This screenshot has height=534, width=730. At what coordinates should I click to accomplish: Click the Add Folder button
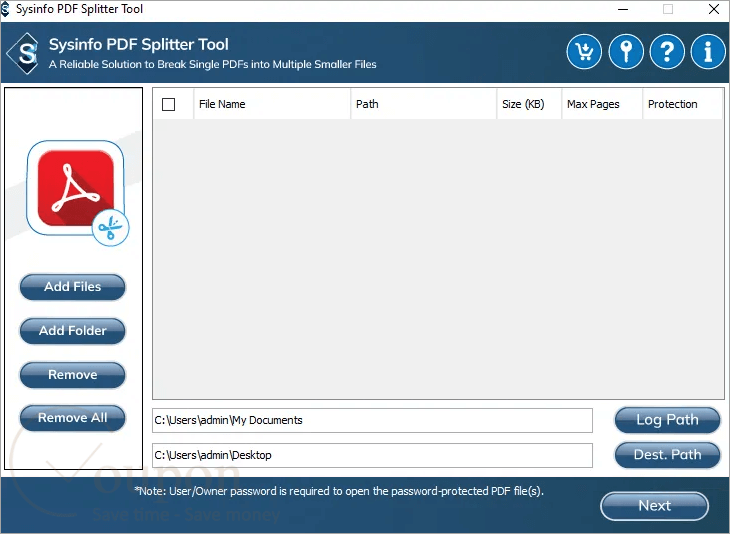coord(73,331)
